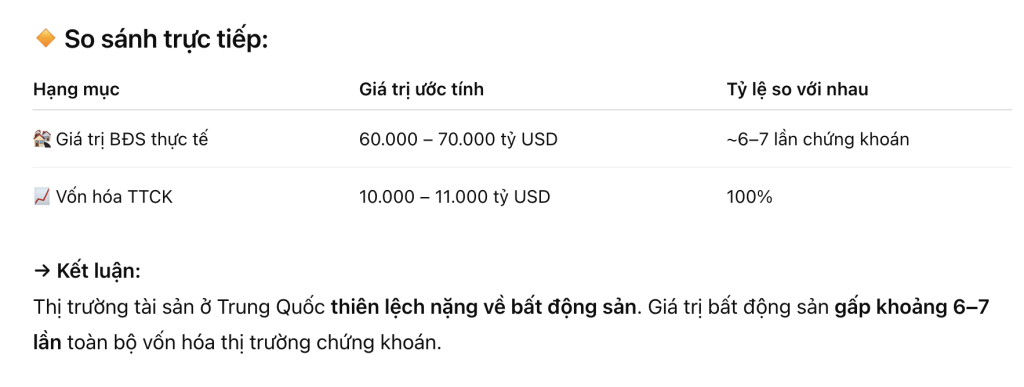This screenshot has width=1024, height=387.
Task: Click the 'Kết luận:' bold label
Action: tap(99, 271)
